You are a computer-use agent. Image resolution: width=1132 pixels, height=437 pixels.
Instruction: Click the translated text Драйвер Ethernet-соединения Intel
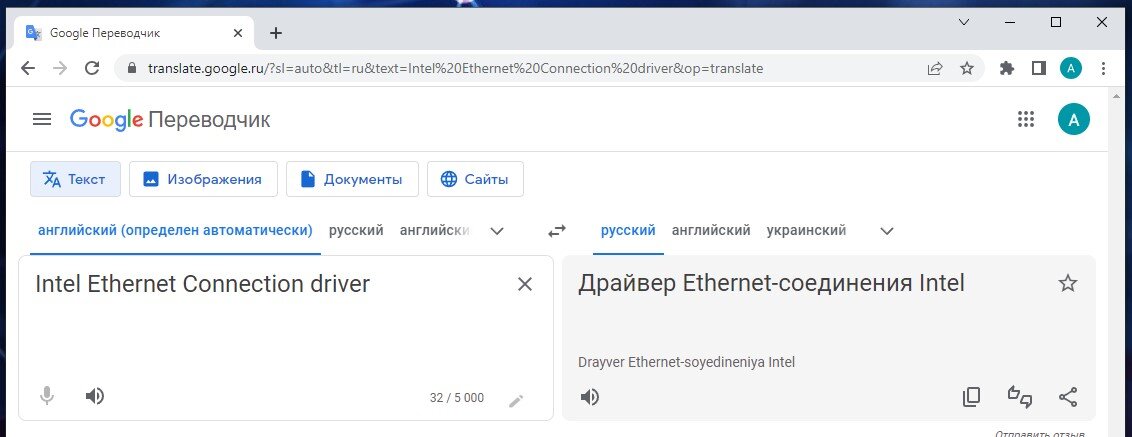(x=771, y=283)
